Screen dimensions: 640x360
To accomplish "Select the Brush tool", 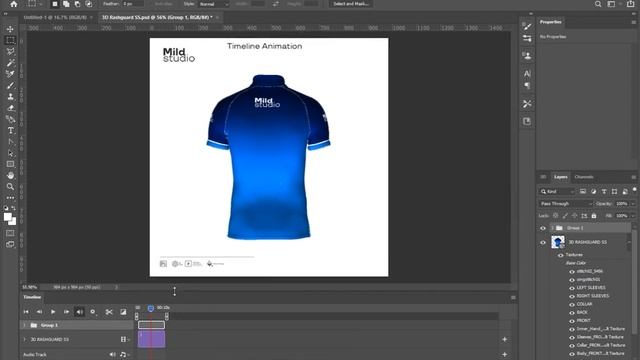I will 10,86.
